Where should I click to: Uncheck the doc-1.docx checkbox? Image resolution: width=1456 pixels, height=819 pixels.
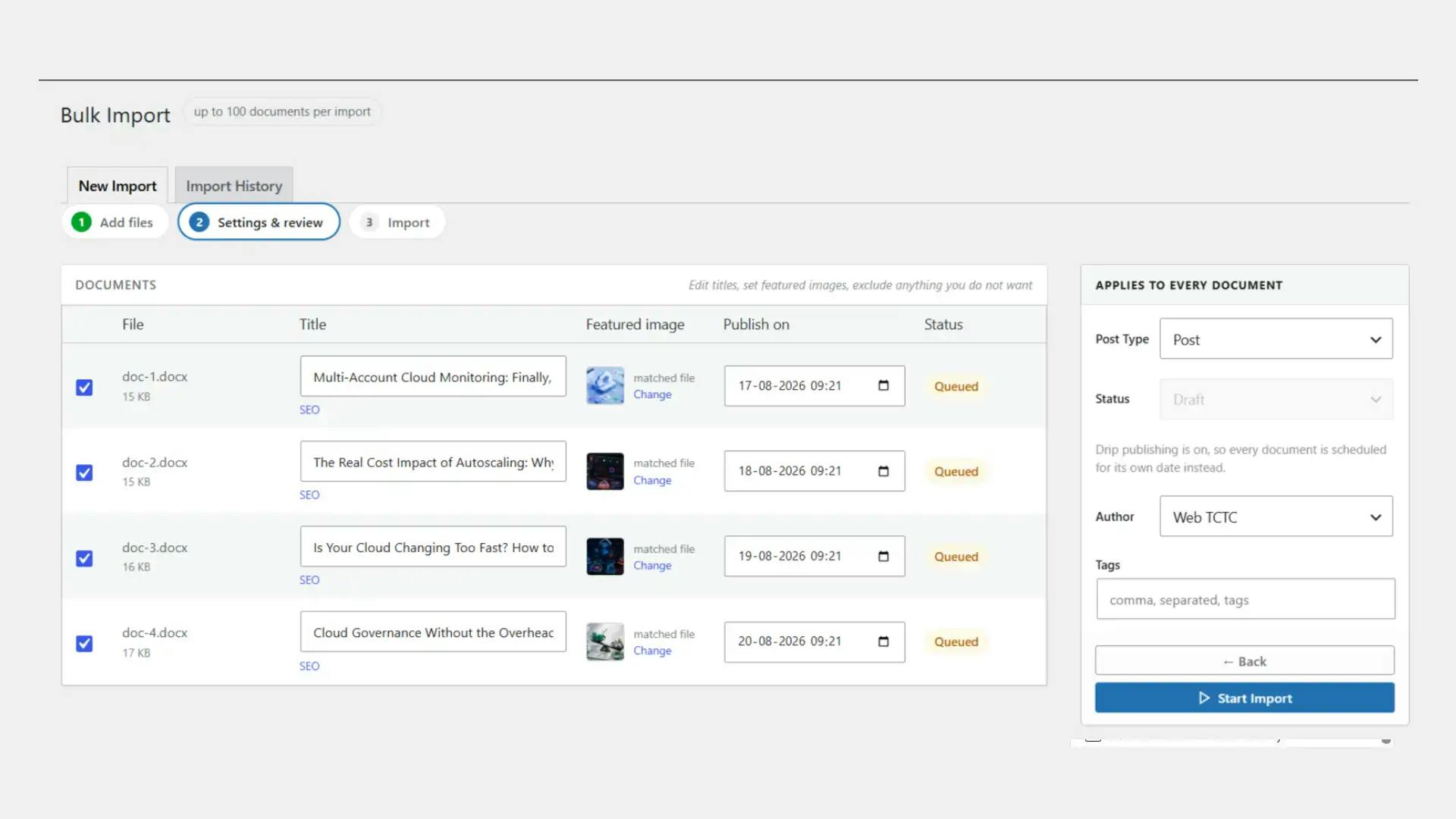point(84,388)
